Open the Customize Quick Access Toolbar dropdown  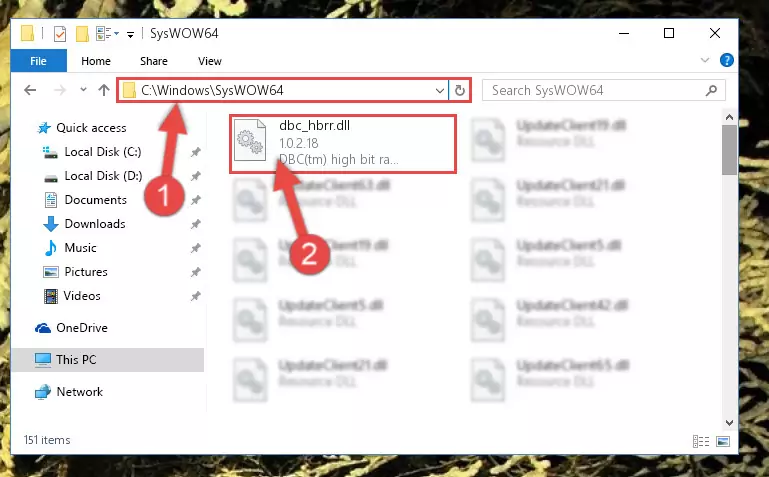click(x=130, y=34)
